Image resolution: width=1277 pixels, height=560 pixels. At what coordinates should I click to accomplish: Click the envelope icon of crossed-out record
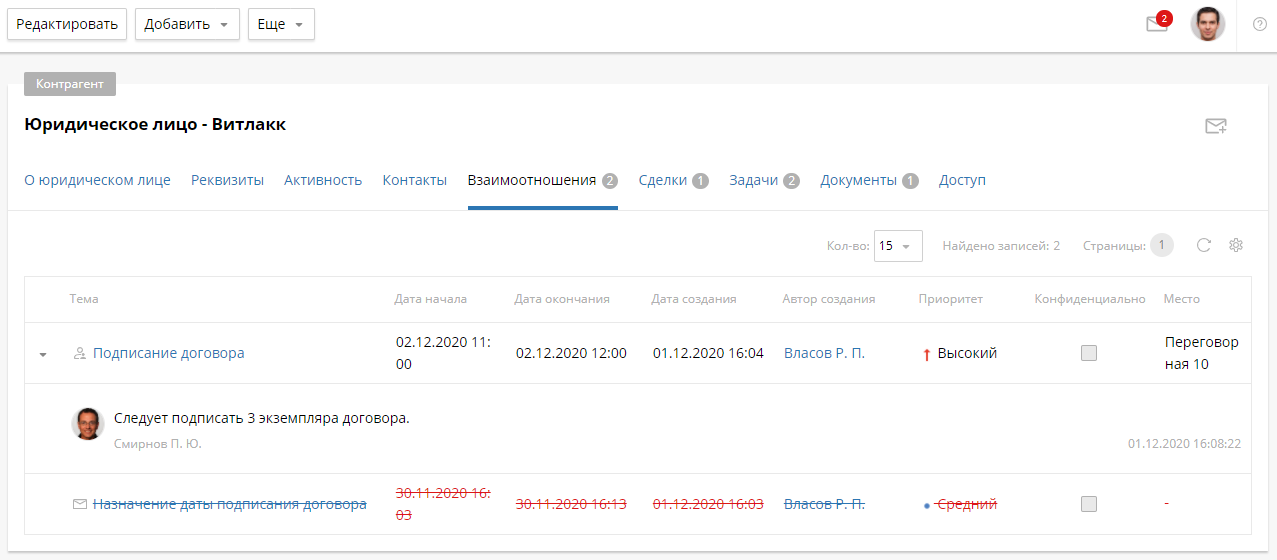[80, 505]
